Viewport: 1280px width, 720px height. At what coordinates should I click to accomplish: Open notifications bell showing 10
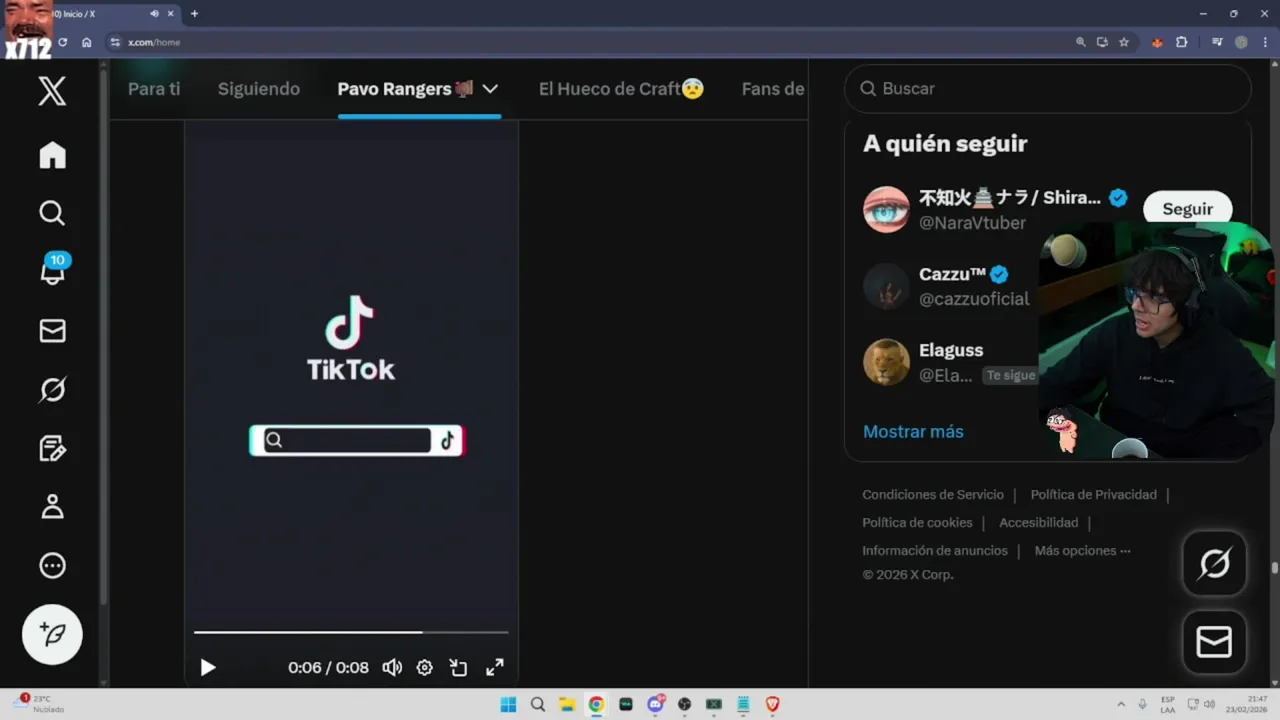pyautogui.click(x=53, y=271)
